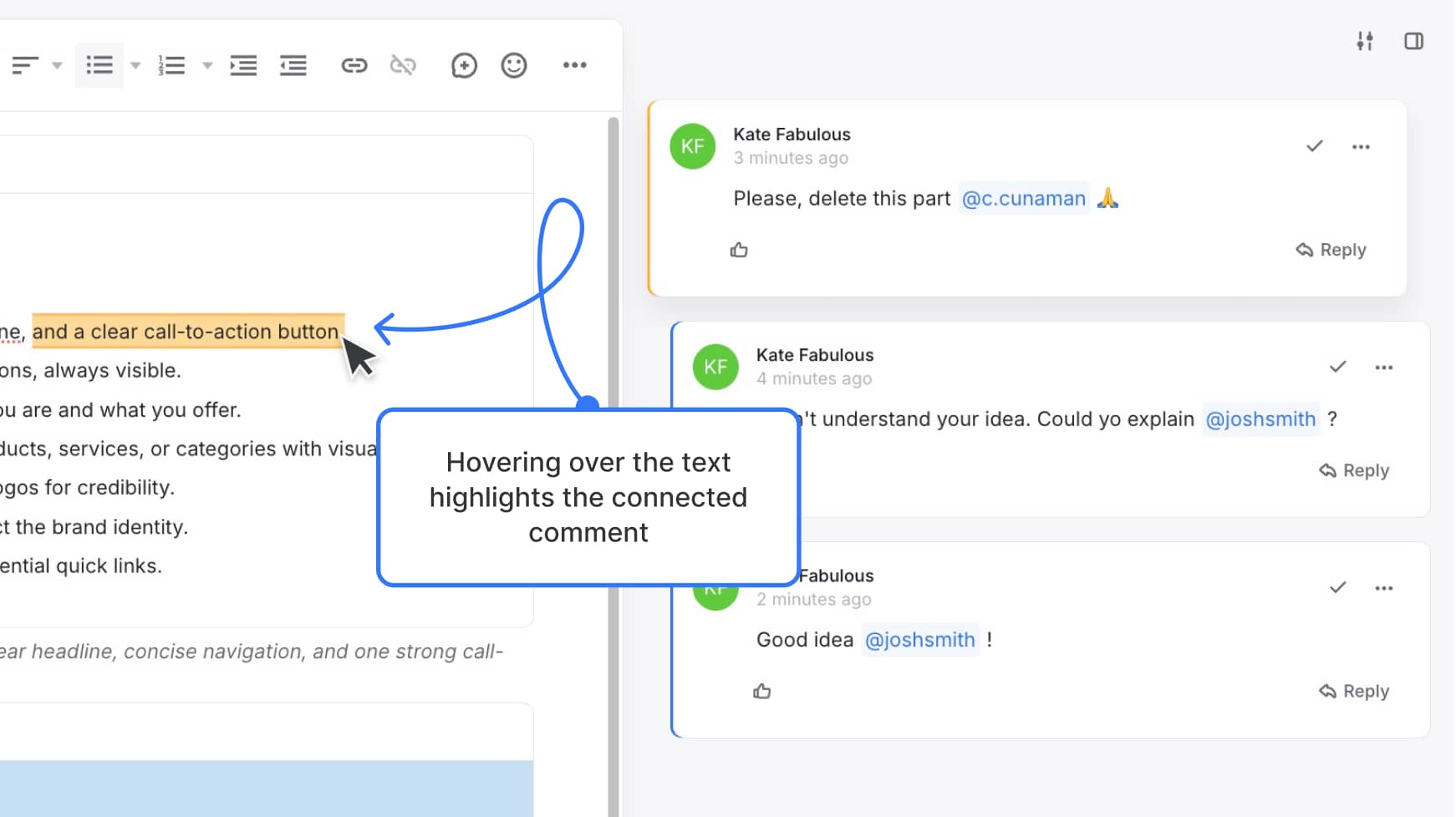
Task: Expand the text alignment dropdown arrow
Action: 57,65
